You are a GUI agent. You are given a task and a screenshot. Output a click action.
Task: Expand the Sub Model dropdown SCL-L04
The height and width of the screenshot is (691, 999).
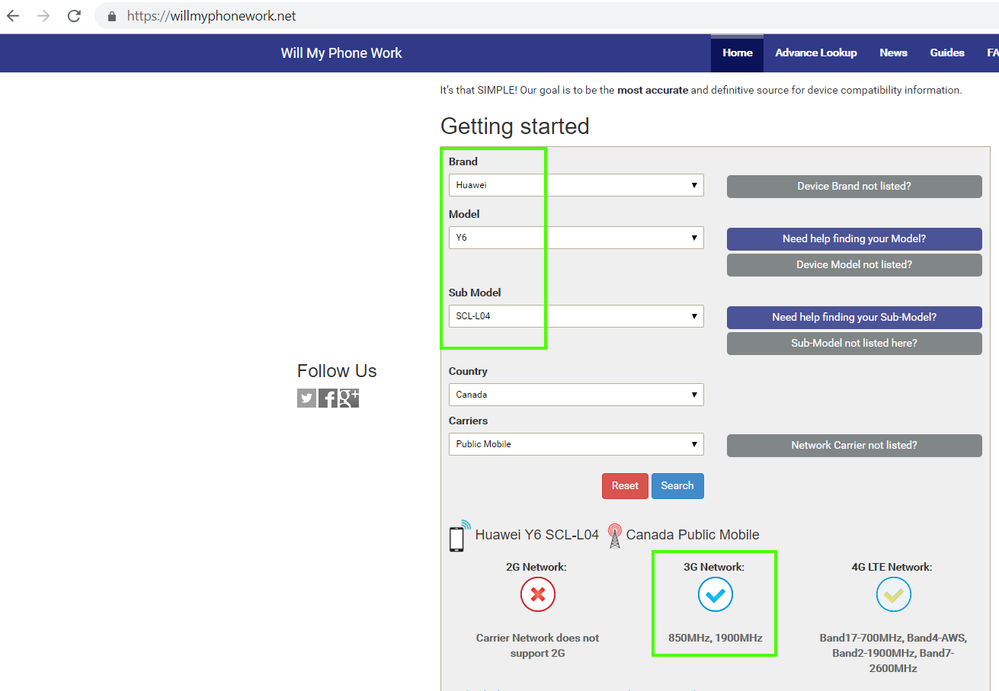pyautogui.click(x=576, y=316)
